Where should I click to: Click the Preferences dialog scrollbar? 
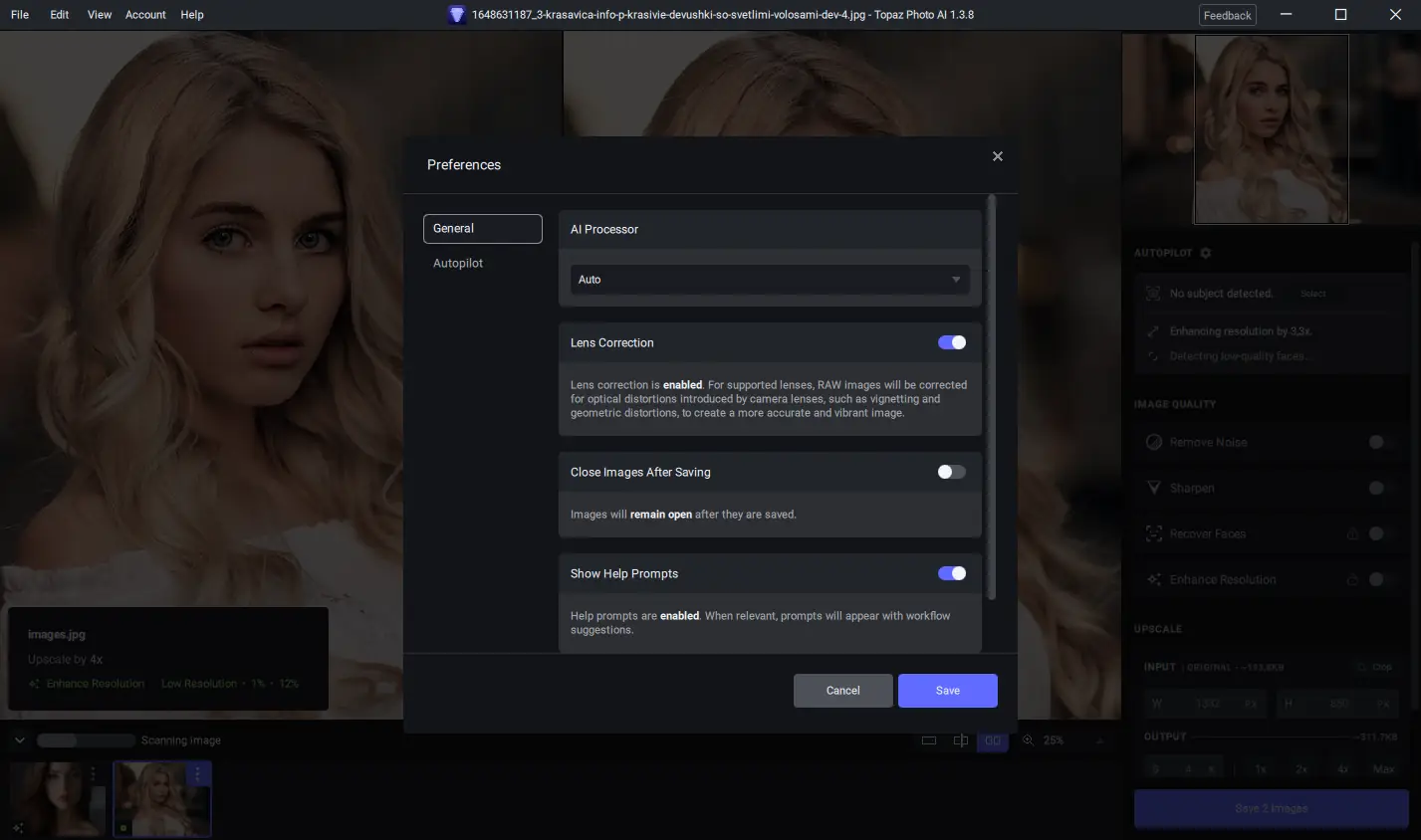tap(991, 398)
